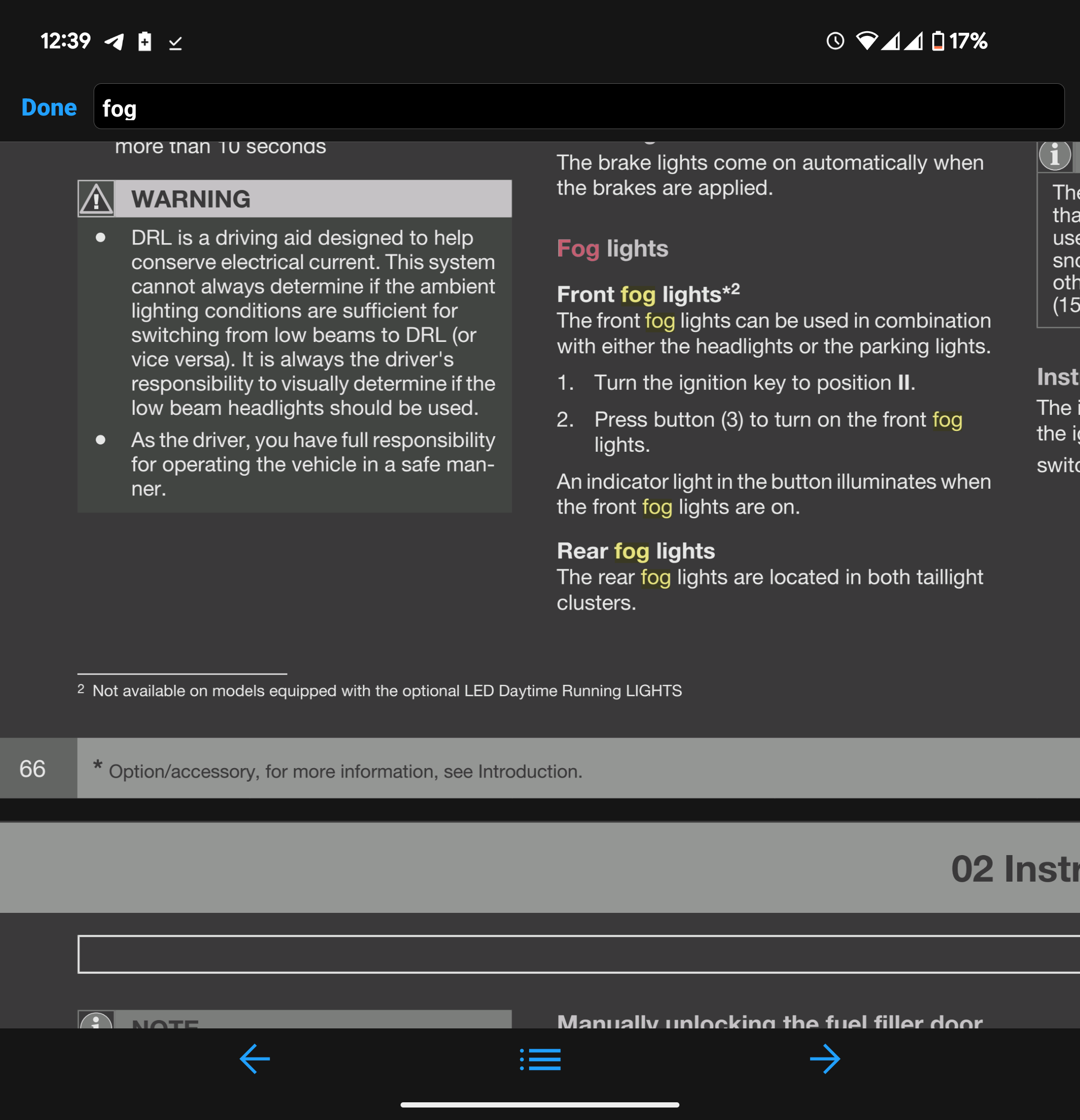Tap the alarm clock status icon
1080x1120 pixels.
(835, 41)
